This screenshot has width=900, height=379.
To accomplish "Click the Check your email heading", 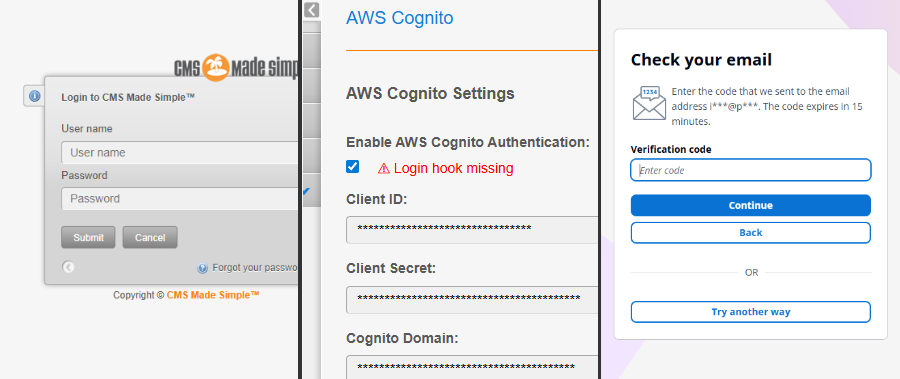I will click(701, 60).
